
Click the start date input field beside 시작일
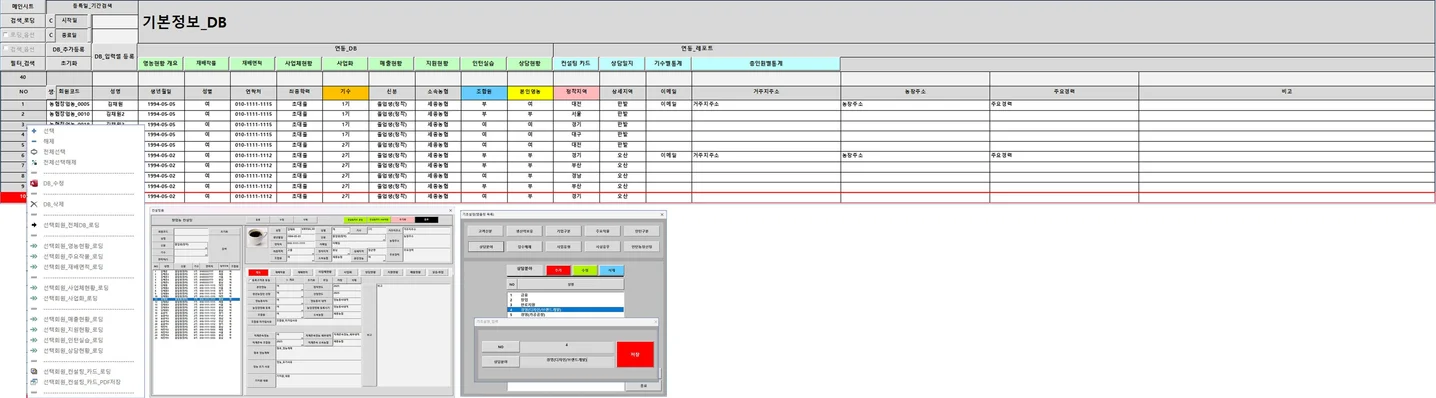click(x=114, y=20)
